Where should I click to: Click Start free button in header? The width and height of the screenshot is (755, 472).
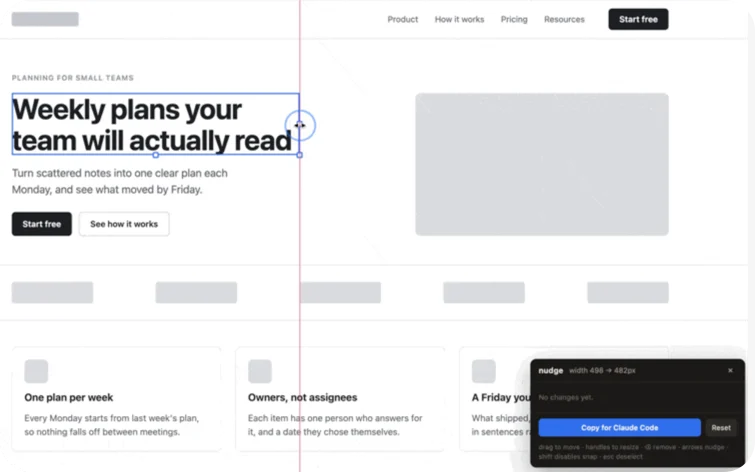click(x=638, y=19)
